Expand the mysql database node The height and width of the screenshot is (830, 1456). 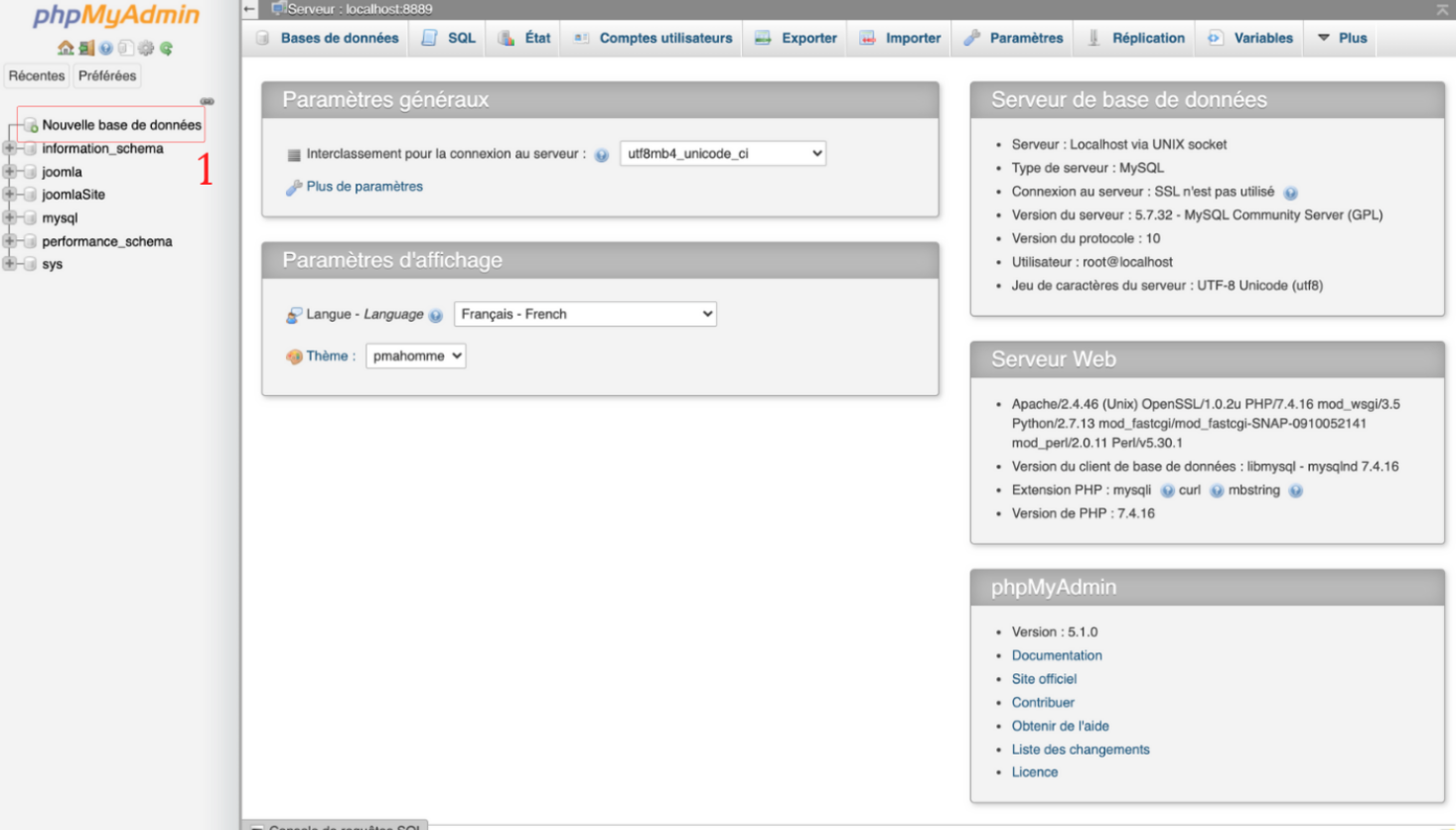pyautogui.click(x=10, y=217)
